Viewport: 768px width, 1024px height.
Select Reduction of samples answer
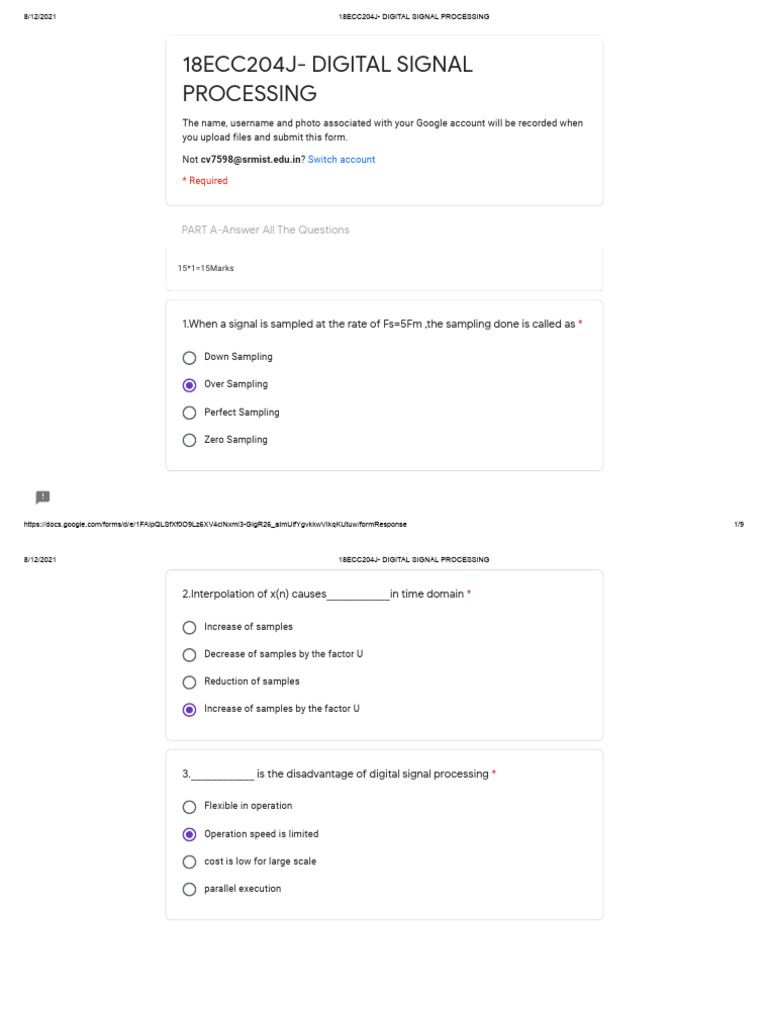click(x=189, y=682)
